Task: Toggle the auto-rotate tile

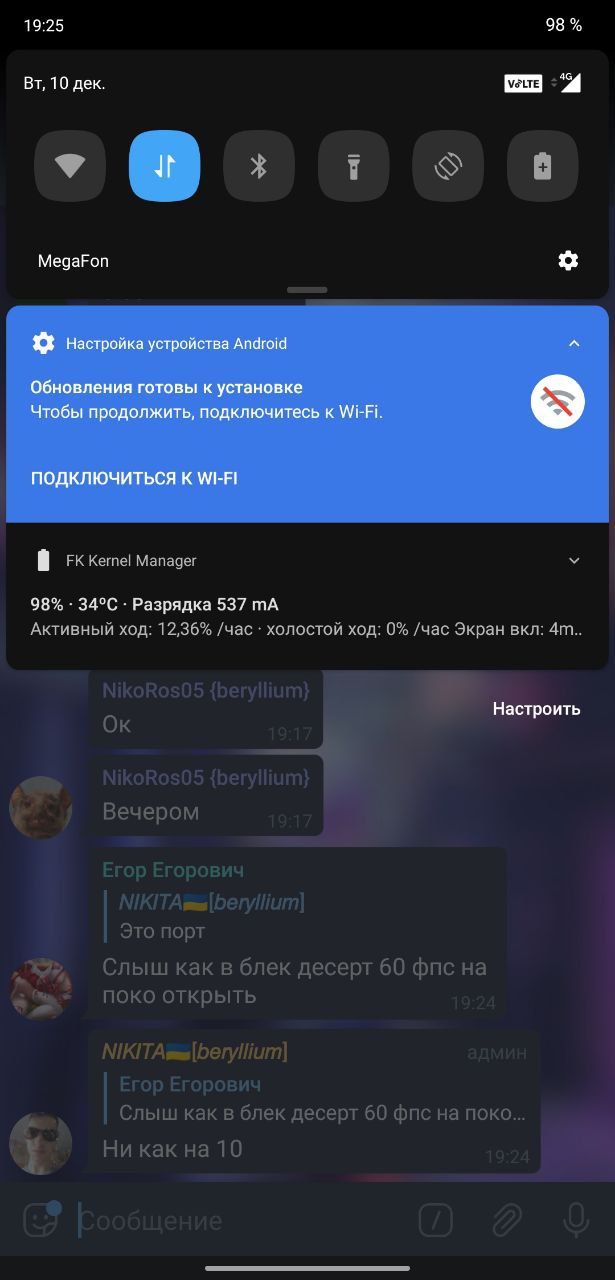Action: pos(448,166)
